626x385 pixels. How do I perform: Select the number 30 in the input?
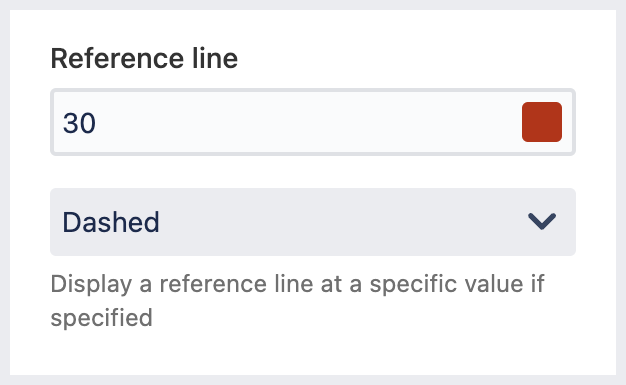coord(79,123)
